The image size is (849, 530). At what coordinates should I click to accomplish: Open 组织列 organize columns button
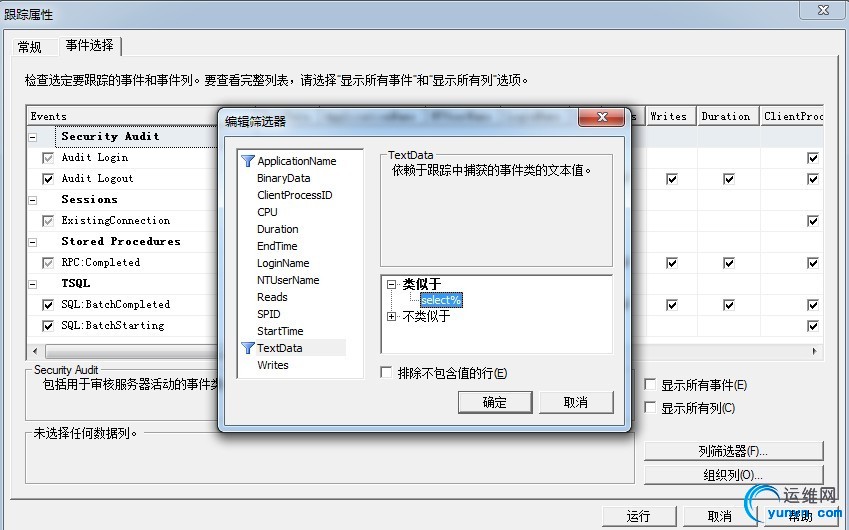734,475
